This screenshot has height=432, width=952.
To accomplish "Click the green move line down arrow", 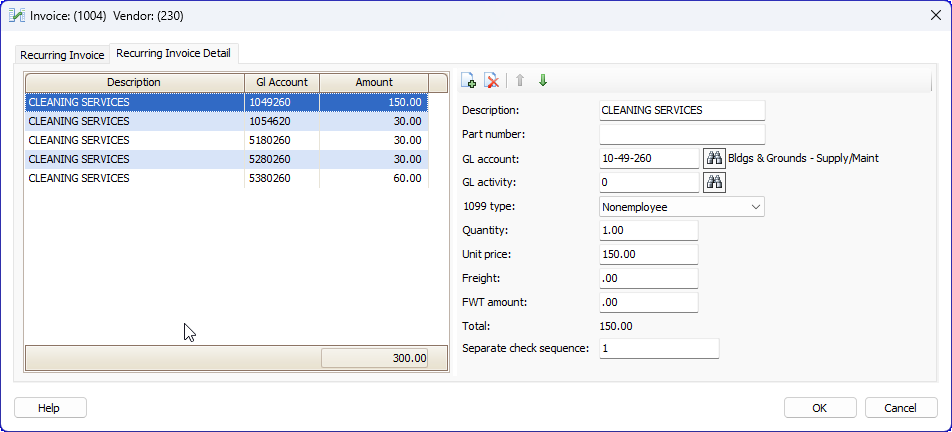I will point(543,81).
